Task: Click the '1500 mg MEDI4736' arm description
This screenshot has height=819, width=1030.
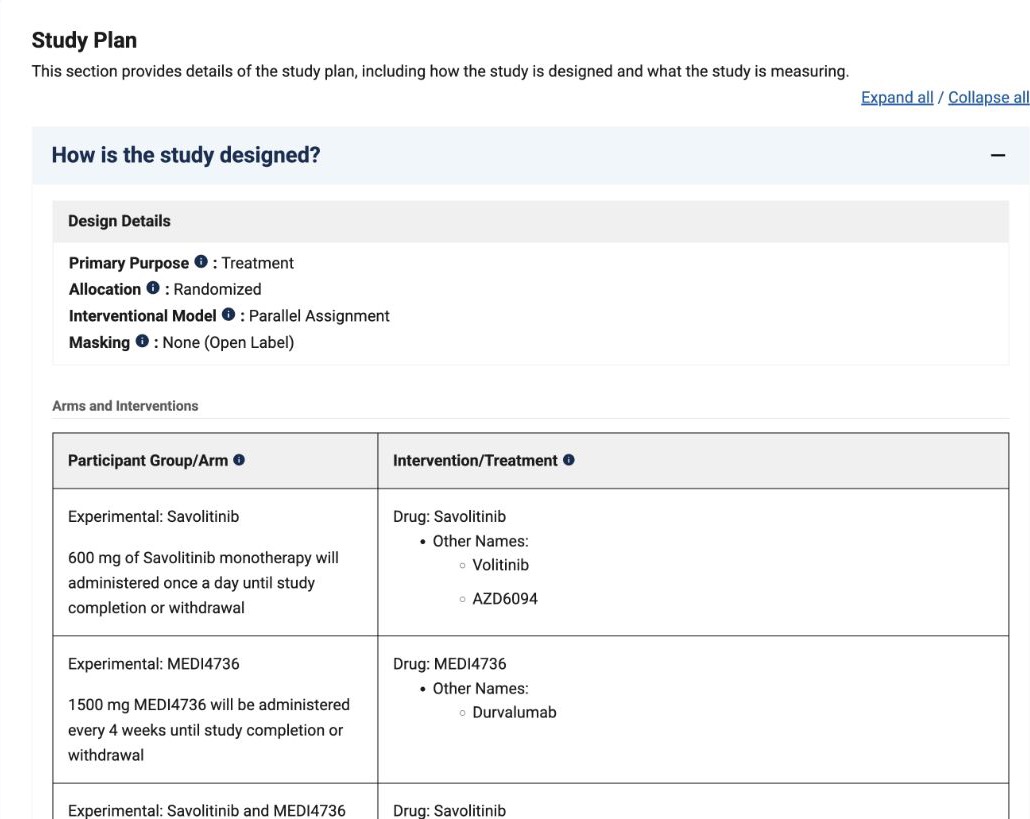Action: (208, 730)
